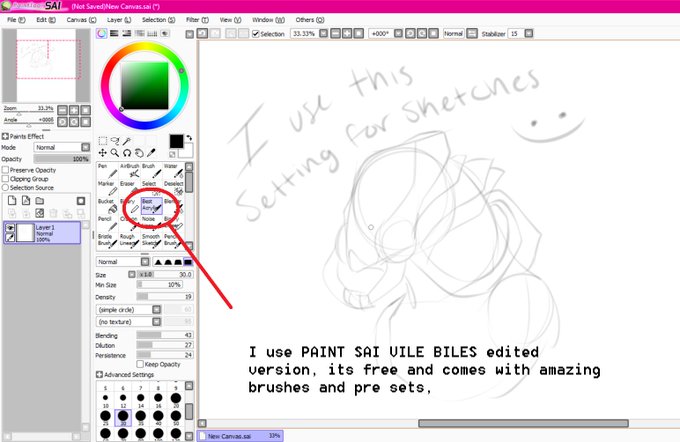Open the File menu
This screenshot has width=680, height=442.
click(16, 20)
